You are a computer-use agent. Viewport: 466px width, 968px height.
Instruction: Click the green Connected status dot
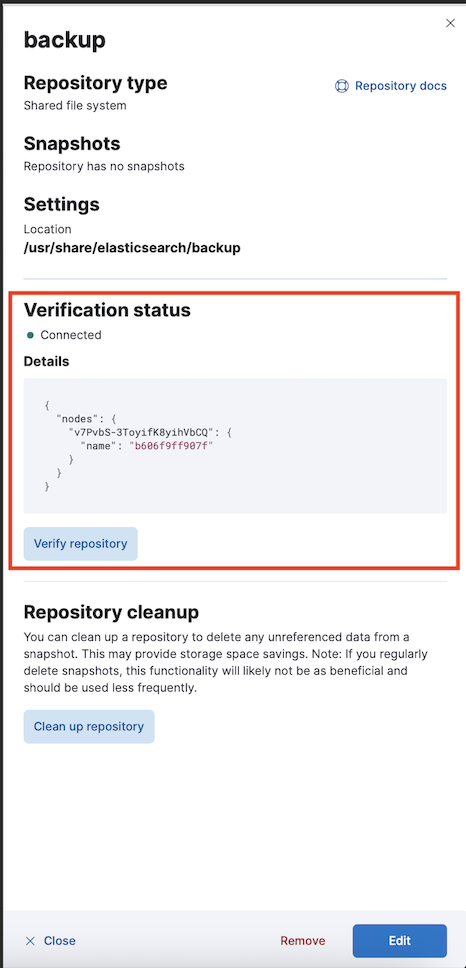click(29, 335)
